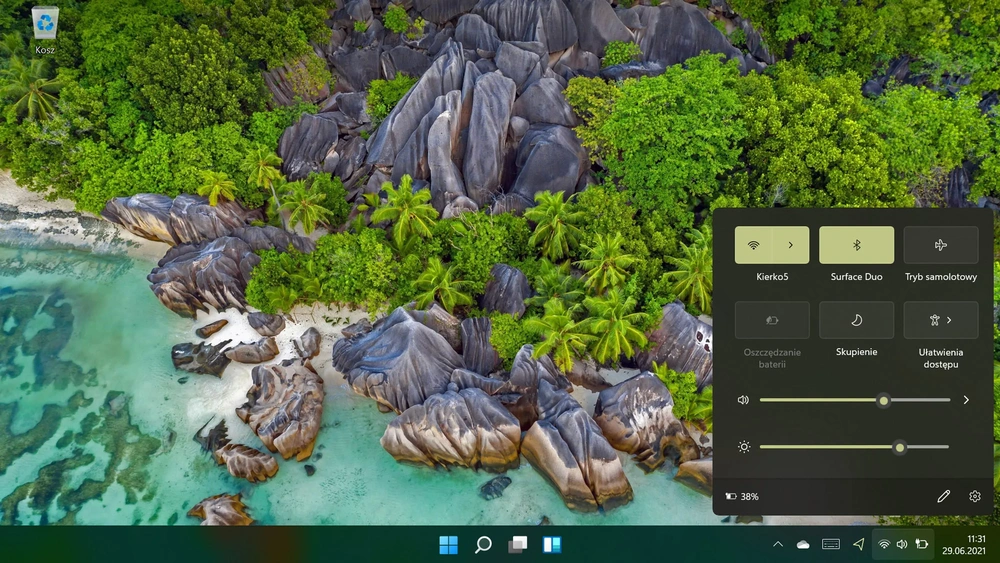Open audio output chevron beside volume

[x=966, y=400]
